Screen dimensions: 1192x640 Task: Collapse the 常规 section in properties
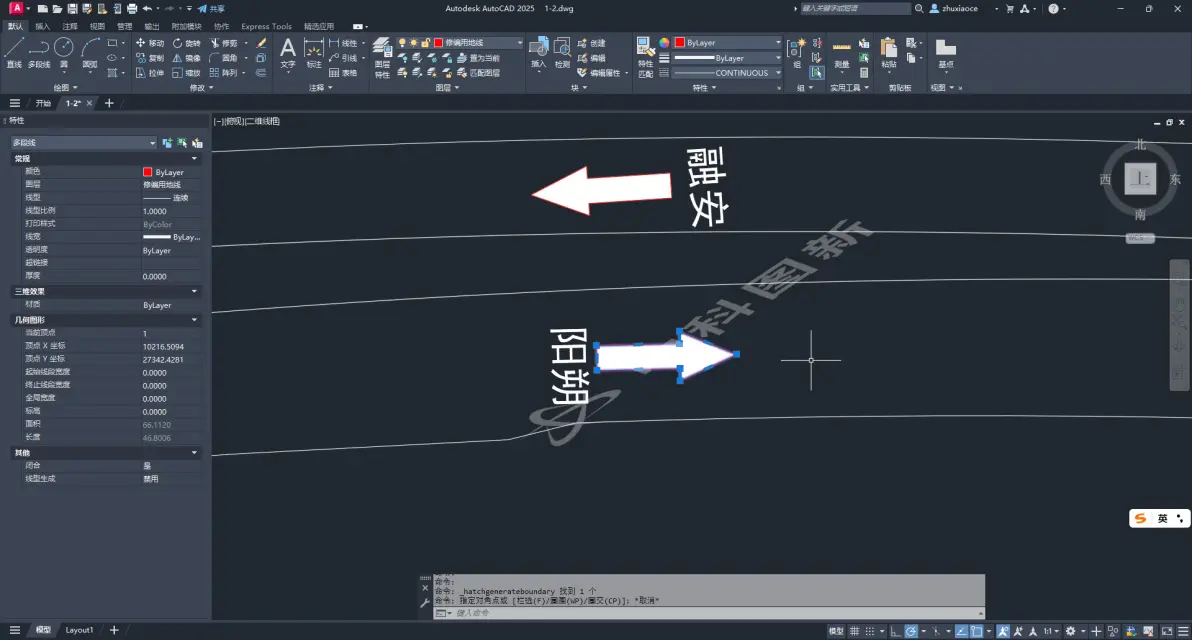pos(194,158)
